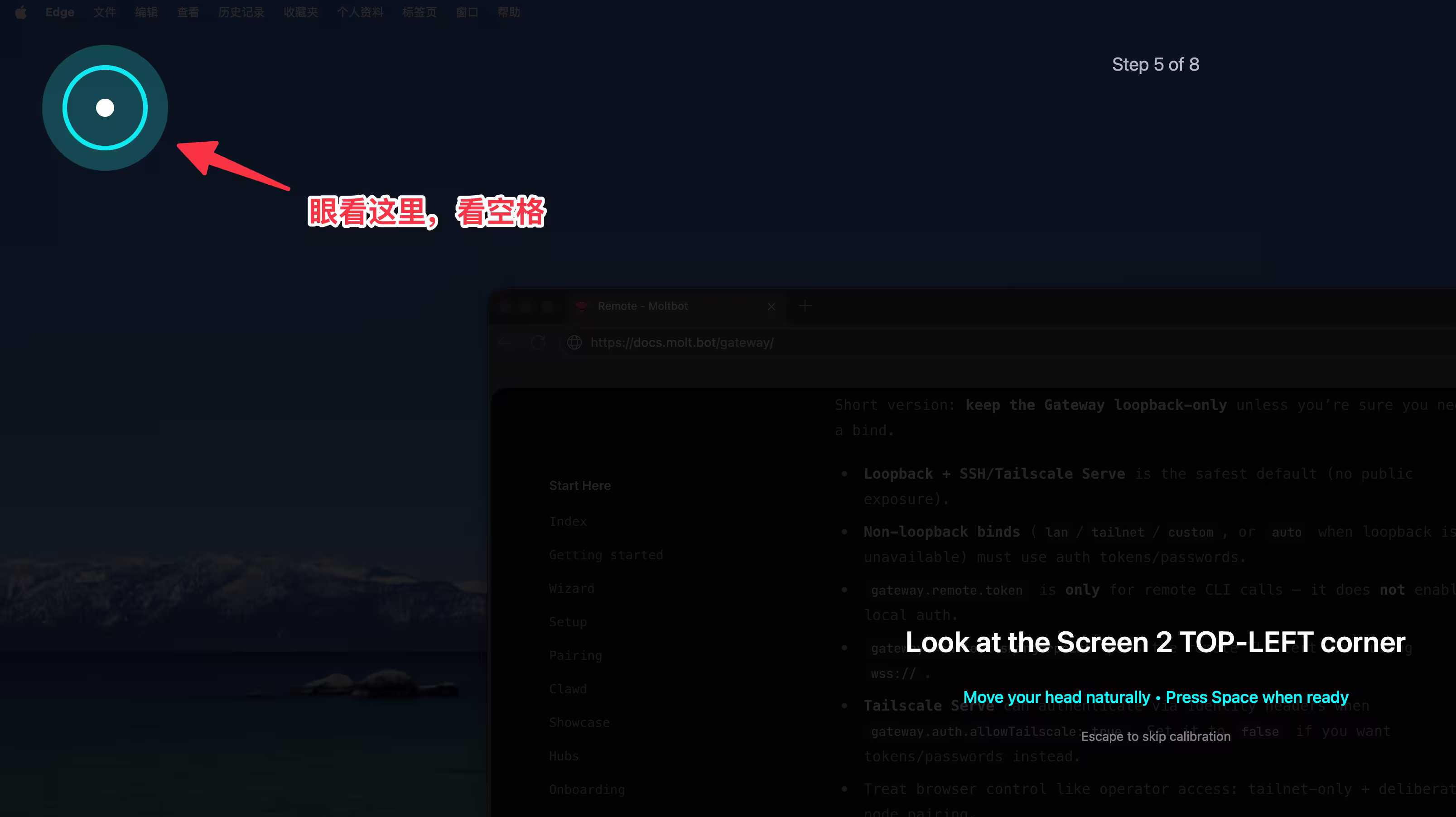Close the Remote - Moltbot tab

pos(771,306)
